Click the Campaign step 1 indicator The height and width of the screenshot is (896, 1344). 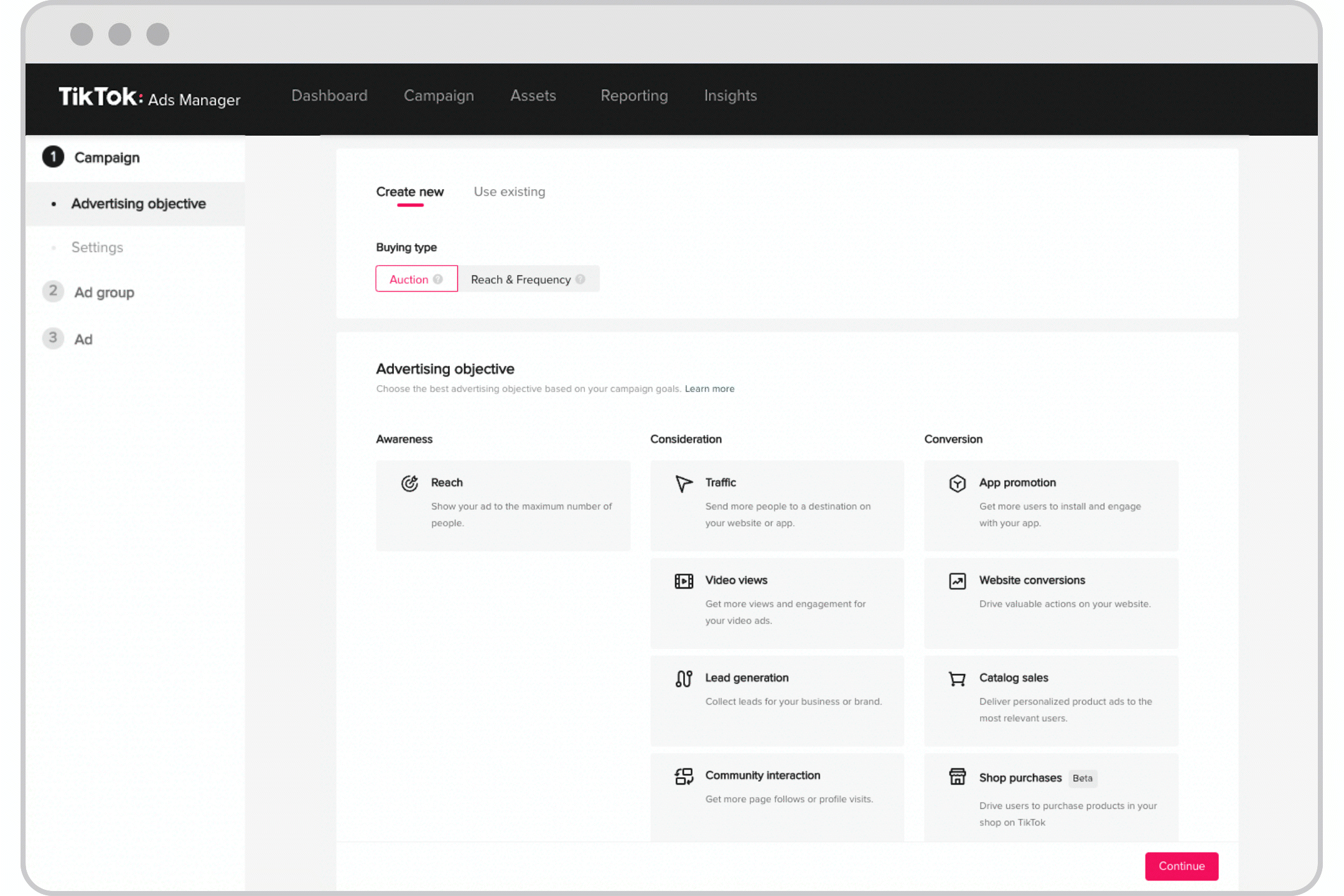click(x=53, y=157)
